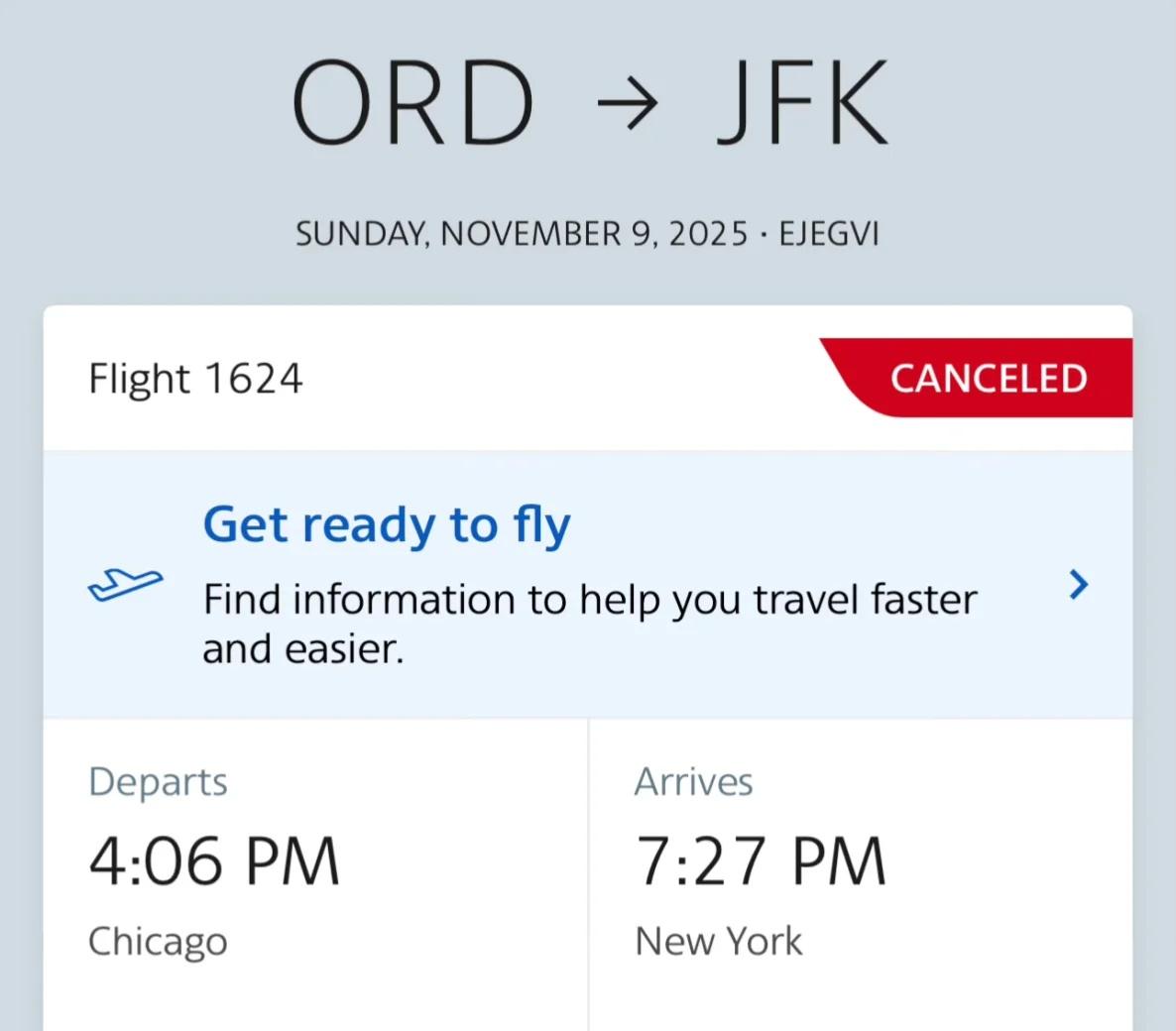1176x1031 pixels.
Task: Tap the 4:06 PM departure time
Action: (214, 860)
